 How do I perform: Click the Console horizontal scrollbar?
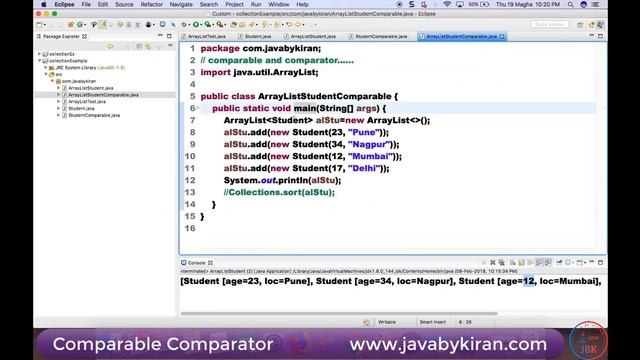339,313
